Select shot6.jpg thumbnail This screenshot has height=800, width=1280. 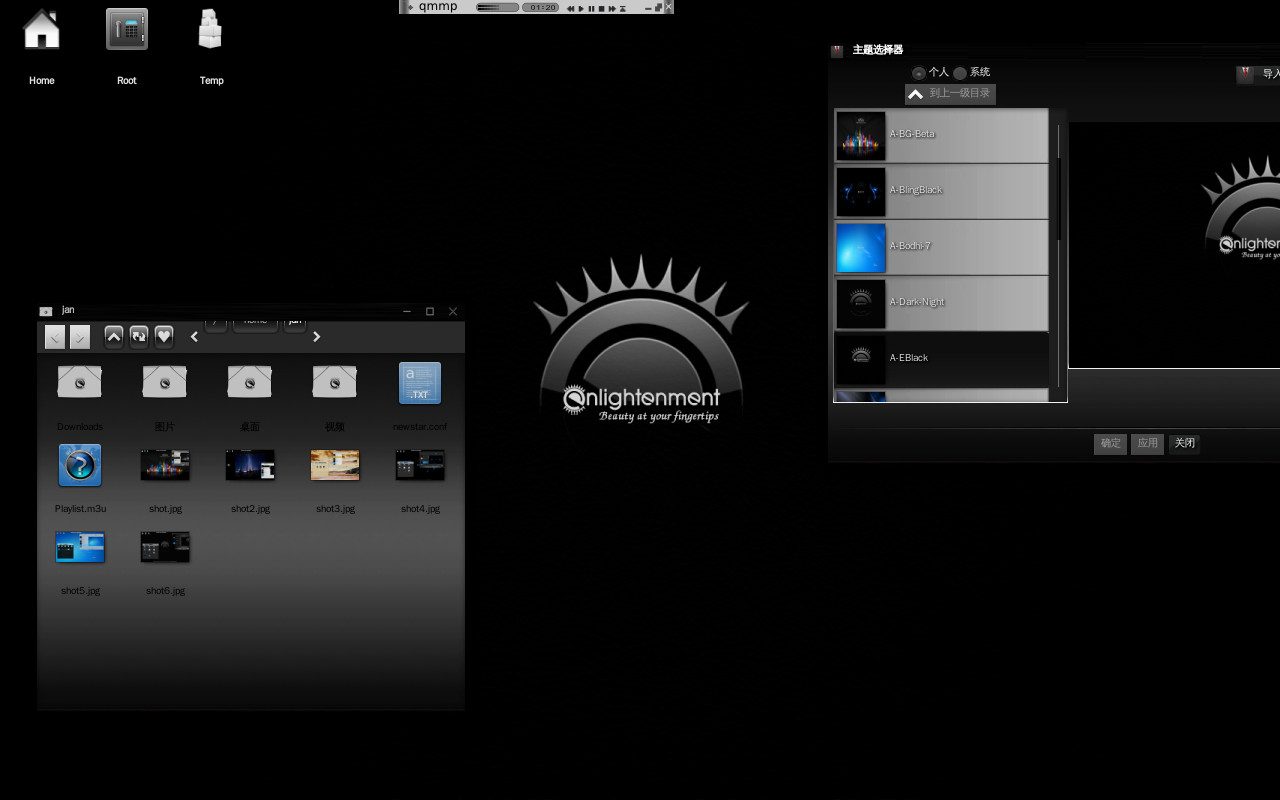click(x=165, y=562)
